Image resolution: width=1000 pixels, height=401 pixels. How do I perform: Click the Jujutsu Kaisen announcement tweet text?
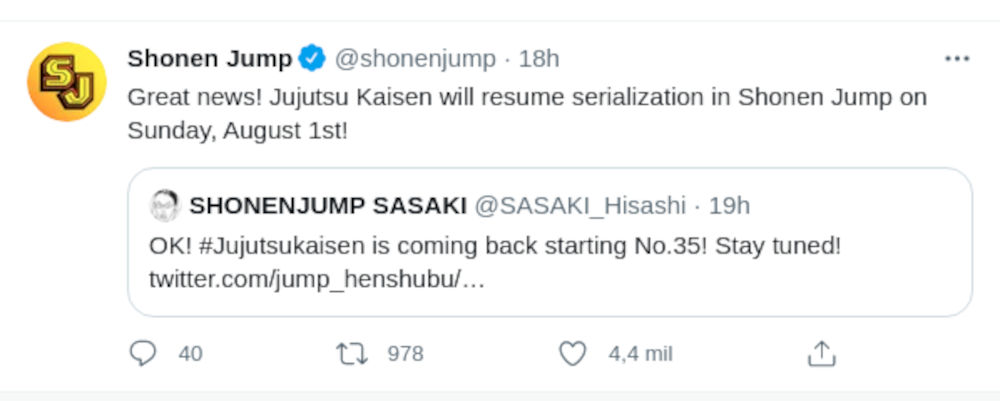[527, 113]
